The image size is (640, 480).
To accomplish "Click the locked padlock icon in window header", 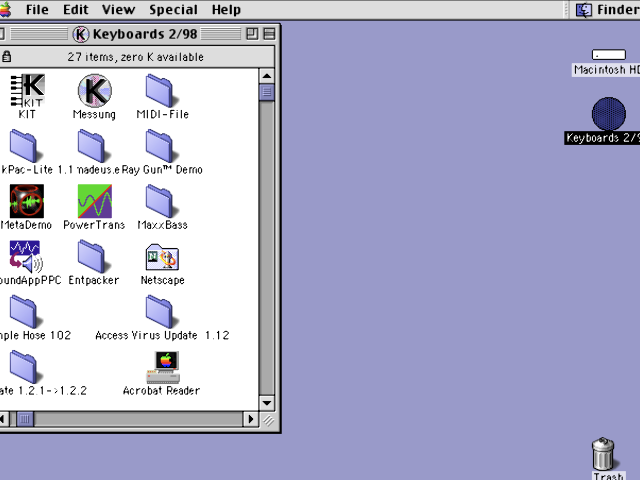I will click(6, 56).
